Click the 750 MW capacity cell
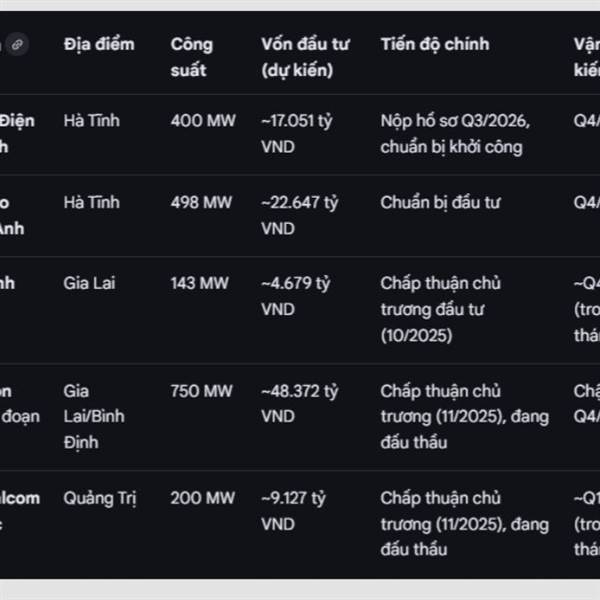The width and height of the screenshot is (600, 600). [x=199, y=391]
